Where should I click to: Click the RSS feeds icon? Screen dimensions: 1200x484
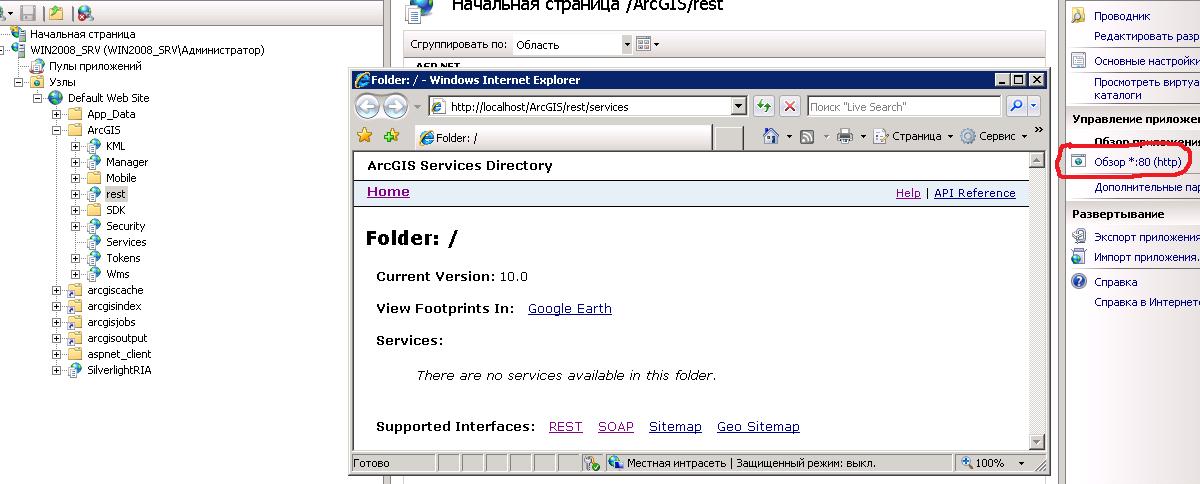pos(807,136)
